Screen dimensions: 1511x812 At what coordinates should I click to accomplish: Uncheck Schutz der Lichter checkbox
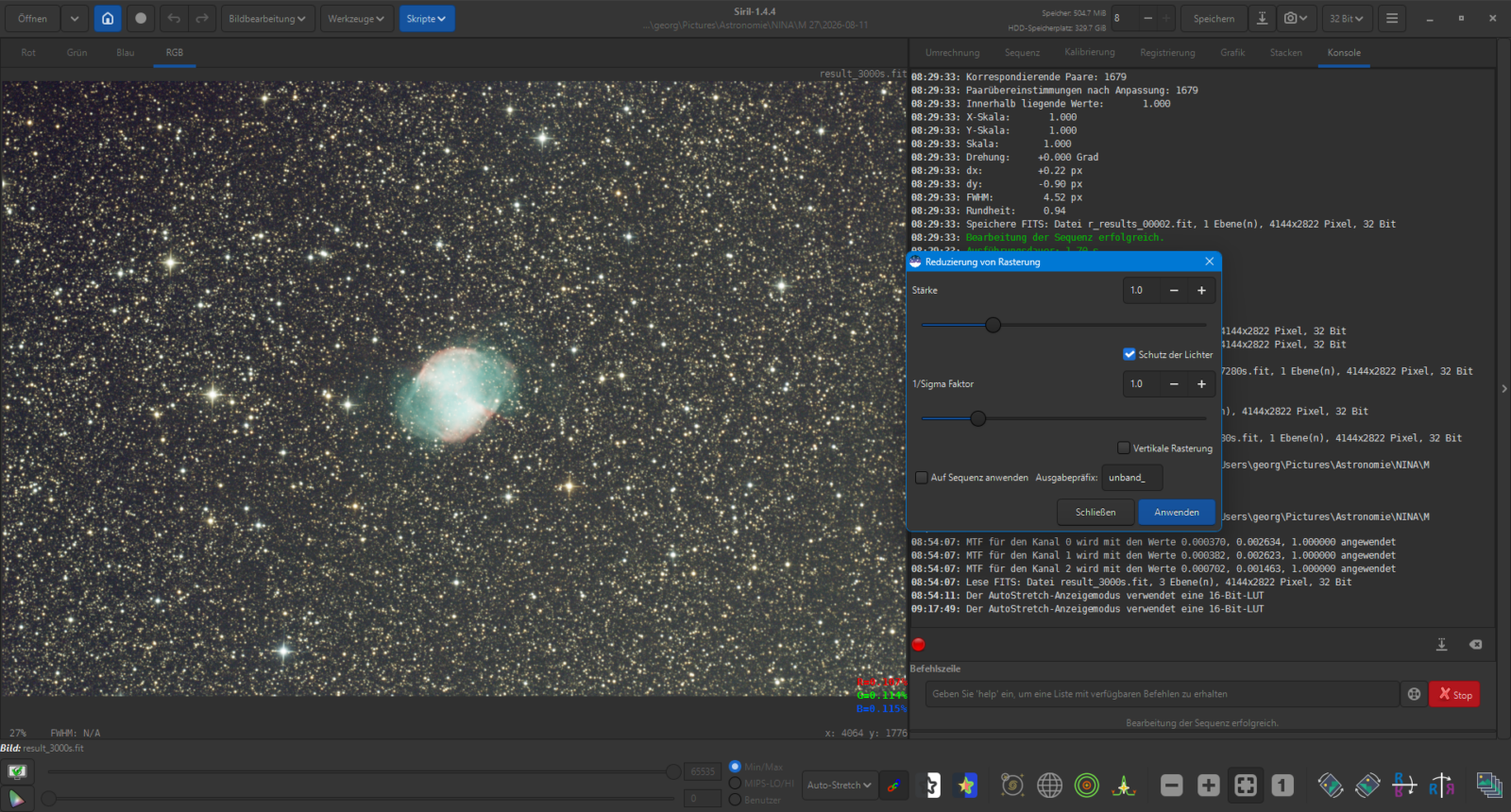(1129, 354)
